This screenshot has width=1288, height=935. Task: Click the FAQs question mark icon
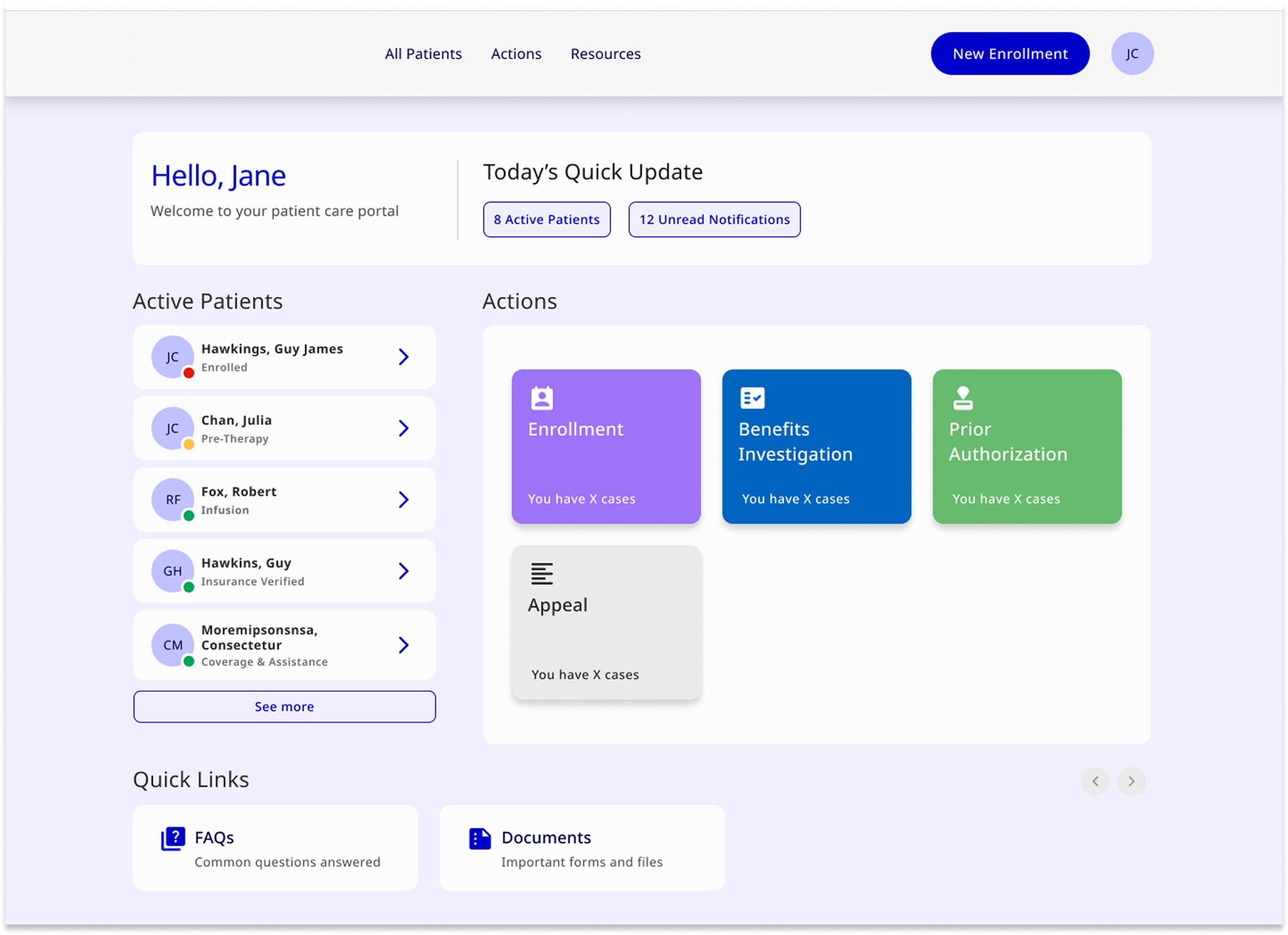click(172, 837)
